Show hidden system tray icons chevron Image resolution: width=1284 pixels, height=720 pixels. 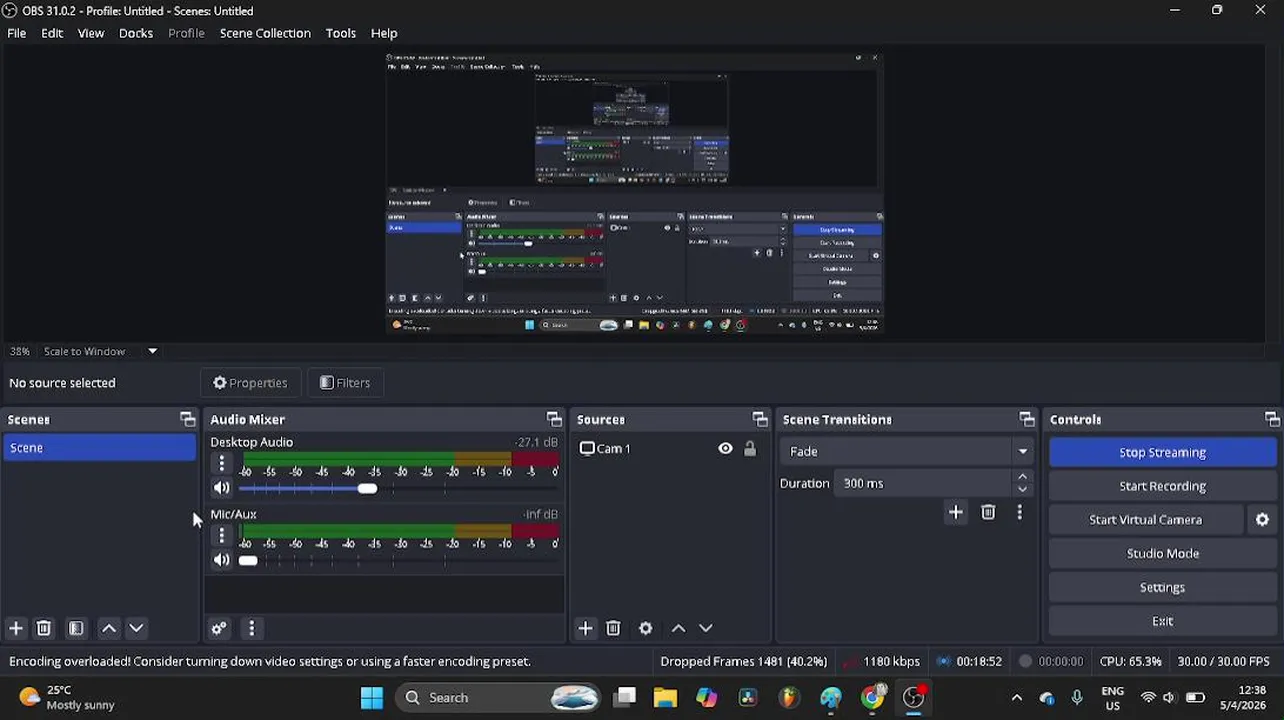click(1017, 697)
